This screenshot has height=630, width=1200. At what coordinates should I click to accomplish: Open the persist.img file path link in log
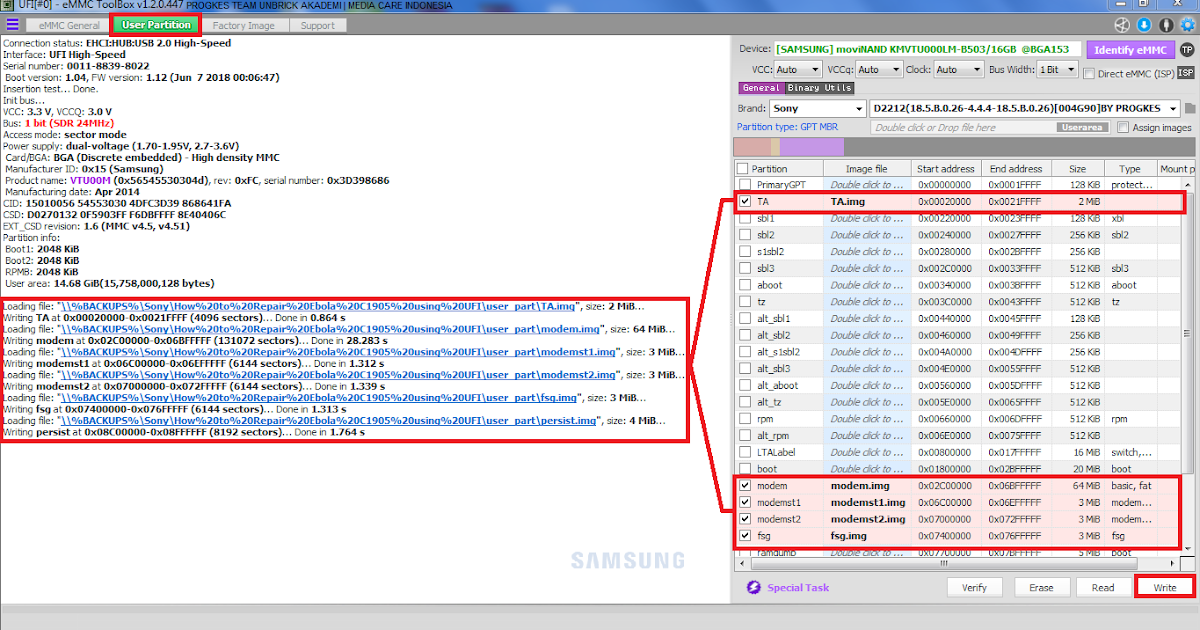tap(330, 421)
